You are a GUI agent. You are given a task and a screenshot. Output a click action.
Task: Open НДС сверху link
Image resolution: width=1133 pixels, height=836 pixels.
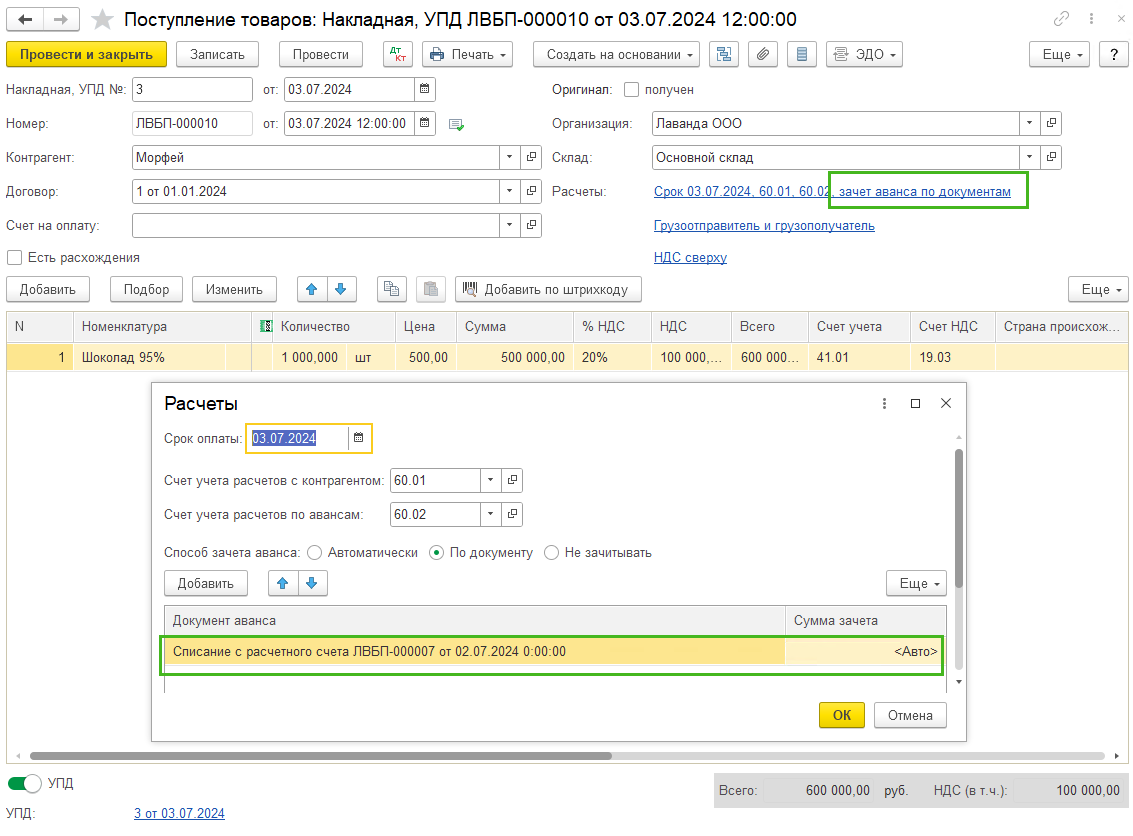pyautogui.click(x=690, y=257)
